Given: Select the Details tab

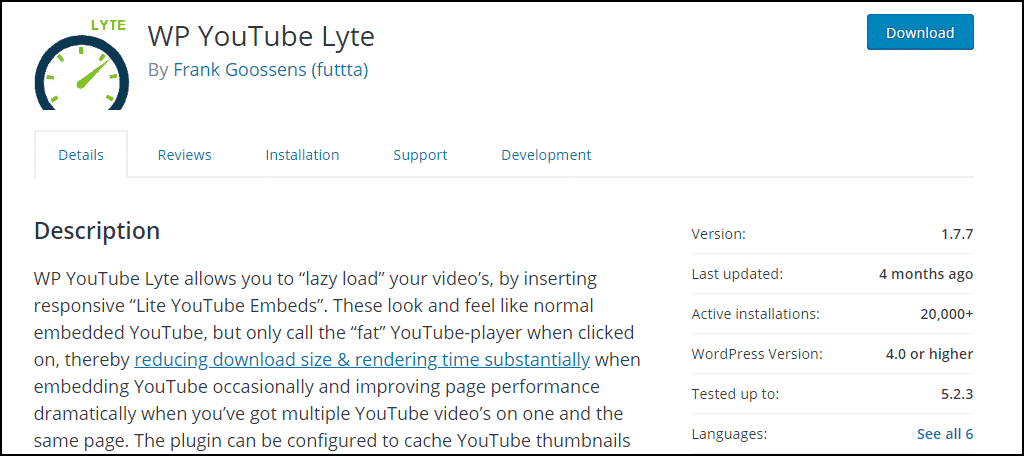Looking at the screenshot, I should [x=81, y=155].
